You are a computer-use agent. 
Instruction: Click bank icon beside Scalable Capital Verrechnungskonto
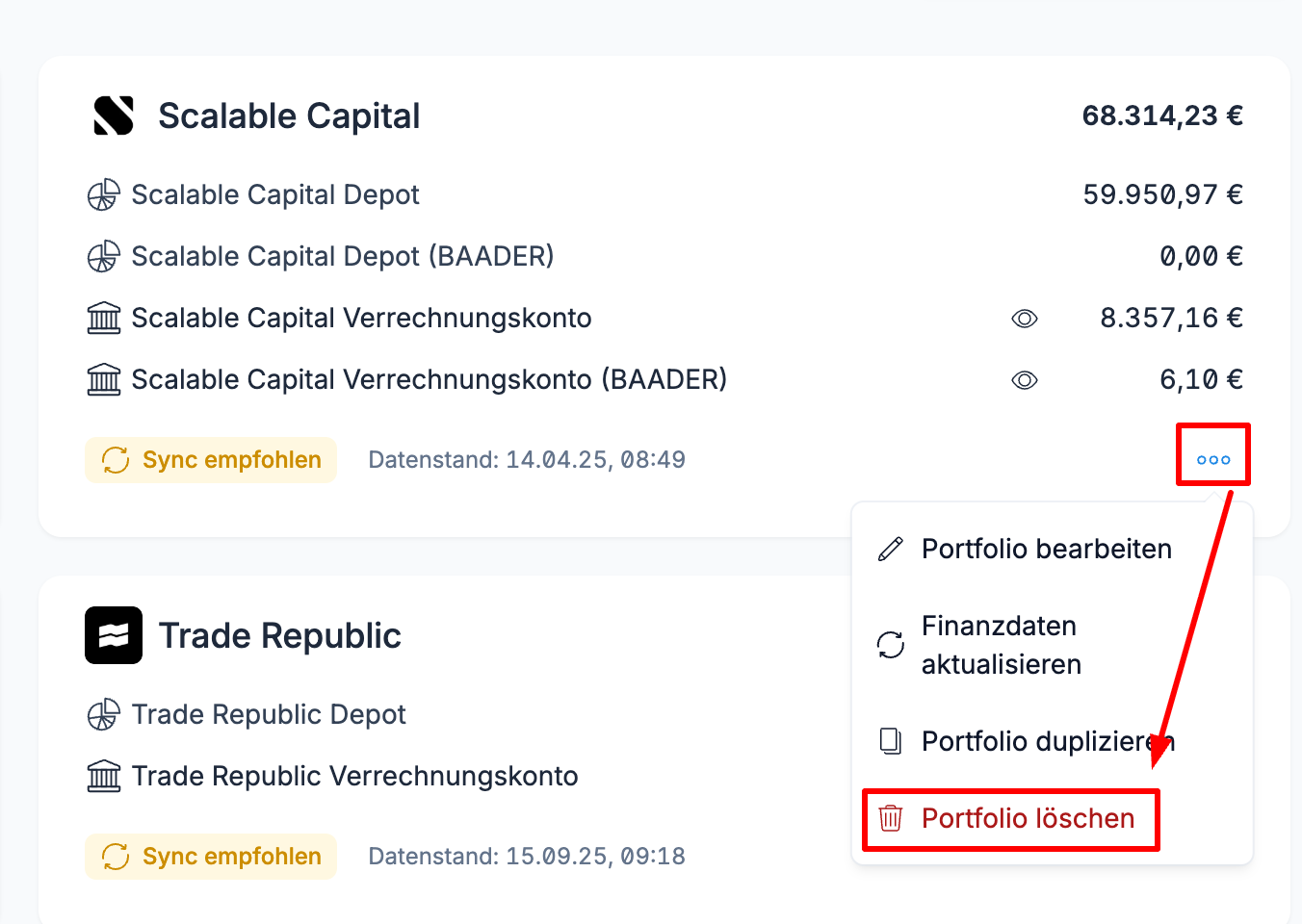pos(104,318)
